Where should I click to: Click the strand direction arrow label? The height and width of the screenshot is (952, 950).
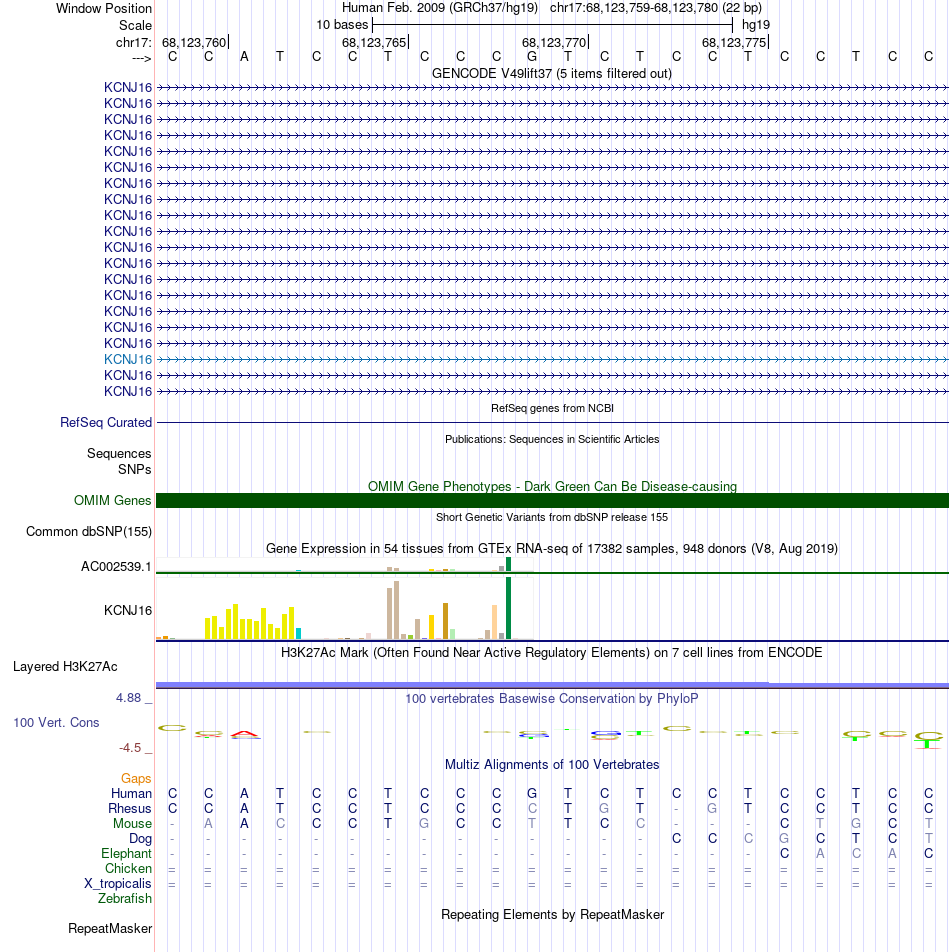[x=141, y=58]
